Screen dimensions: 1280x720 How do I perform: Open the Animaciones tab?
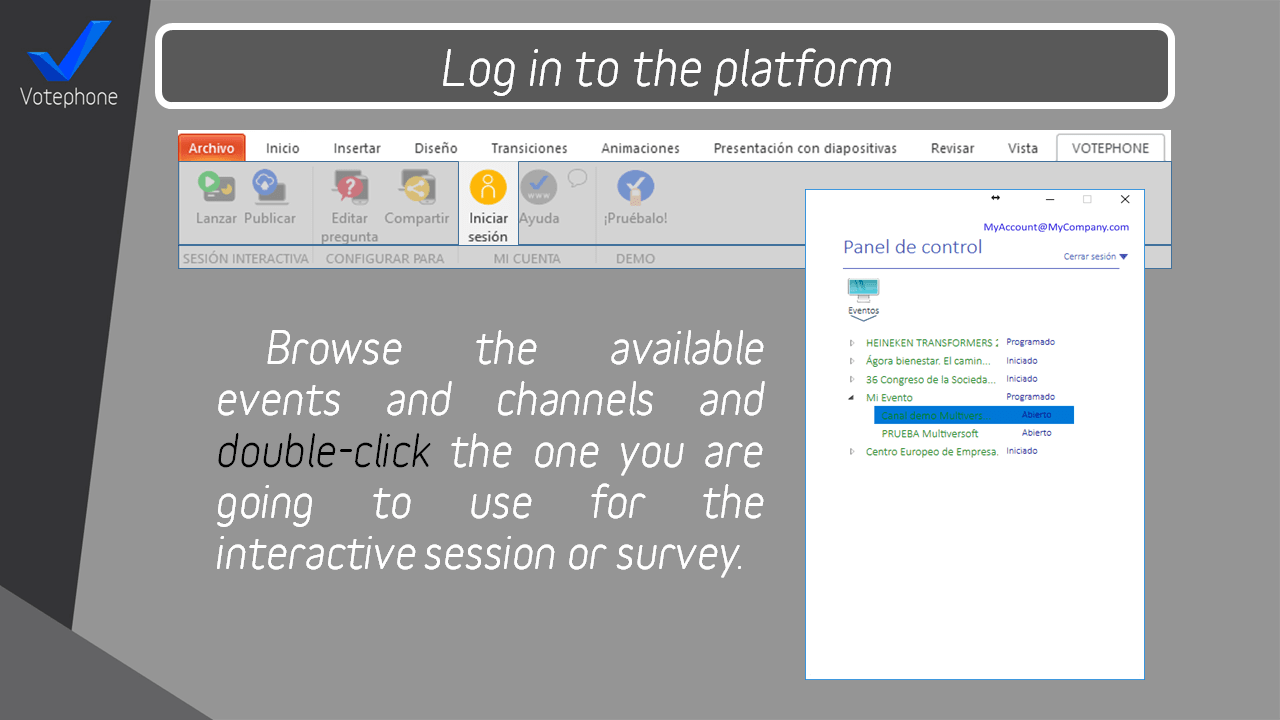coord(640,148)
